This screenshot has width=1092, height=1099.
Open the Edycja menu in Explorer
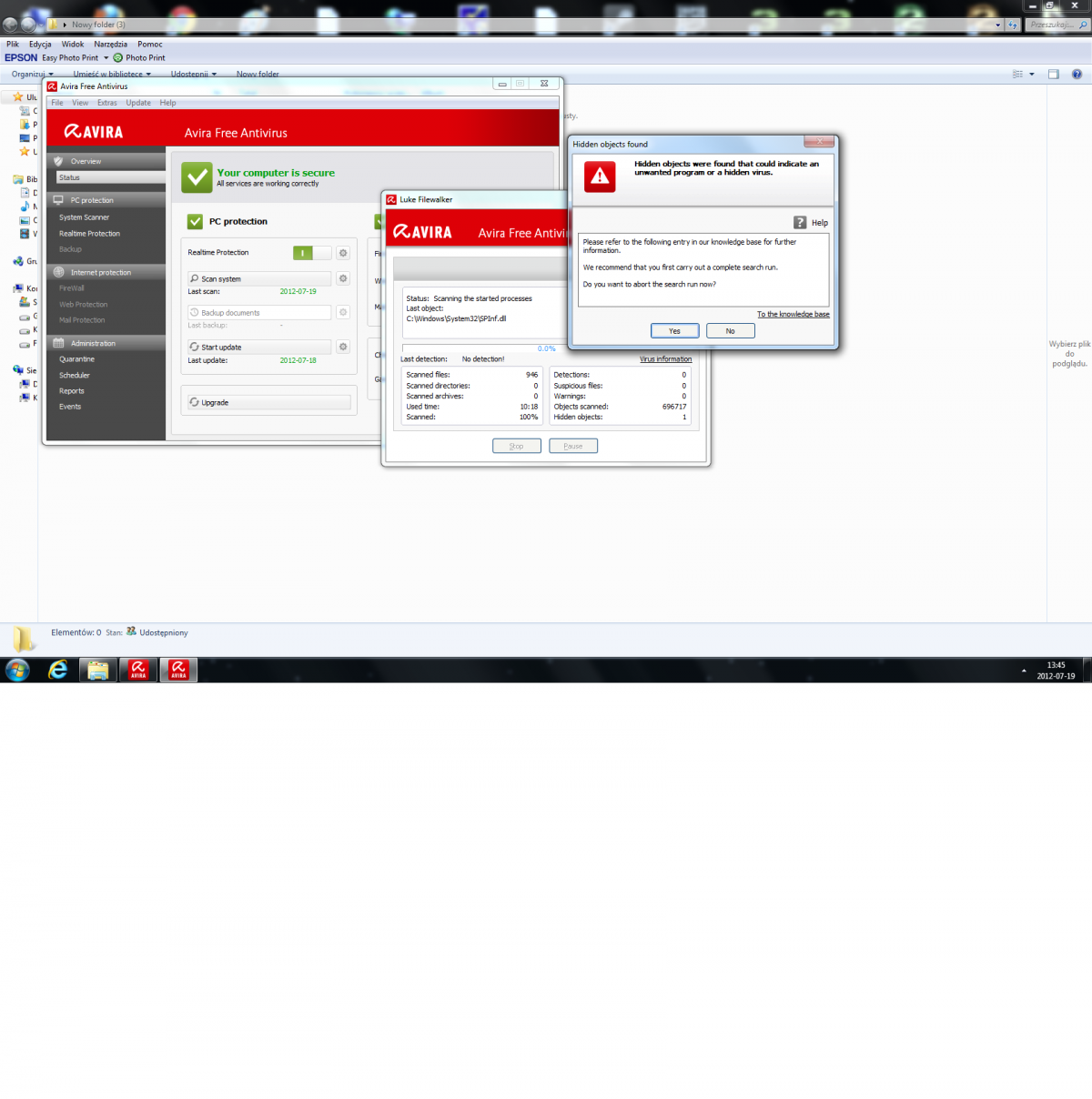[40, 44]
